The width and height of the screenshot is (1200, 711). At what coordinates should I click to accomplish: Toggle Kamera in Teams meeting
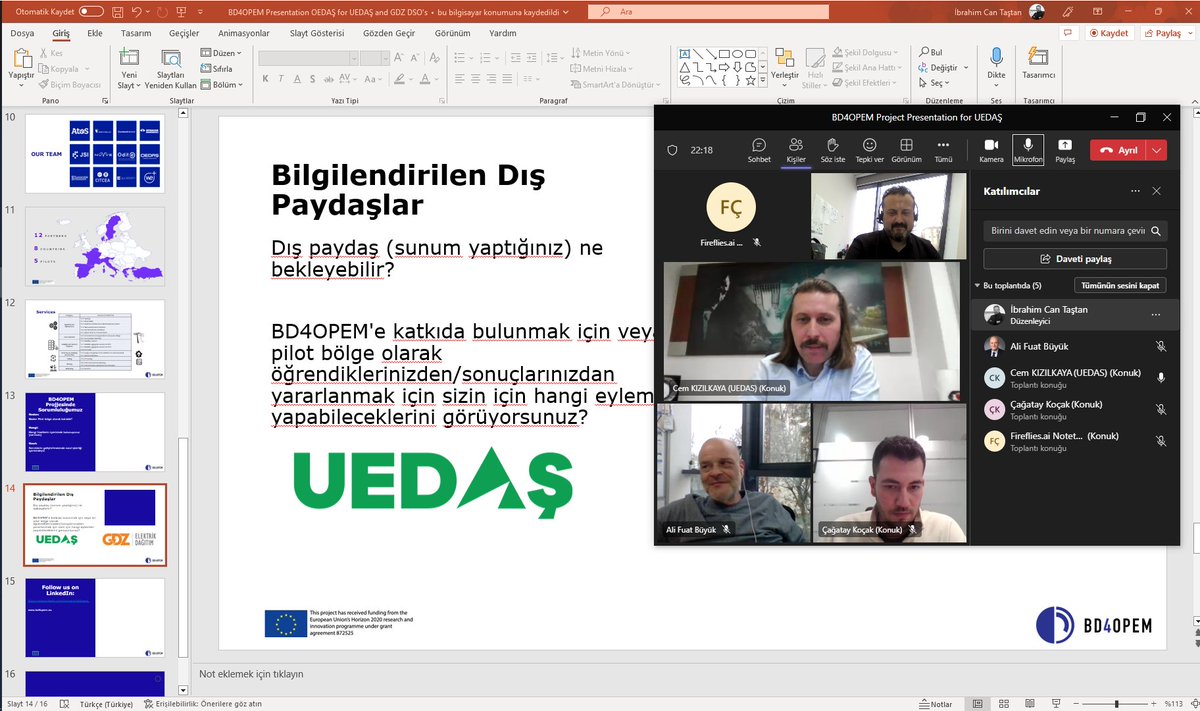click(x=991, y=150)
